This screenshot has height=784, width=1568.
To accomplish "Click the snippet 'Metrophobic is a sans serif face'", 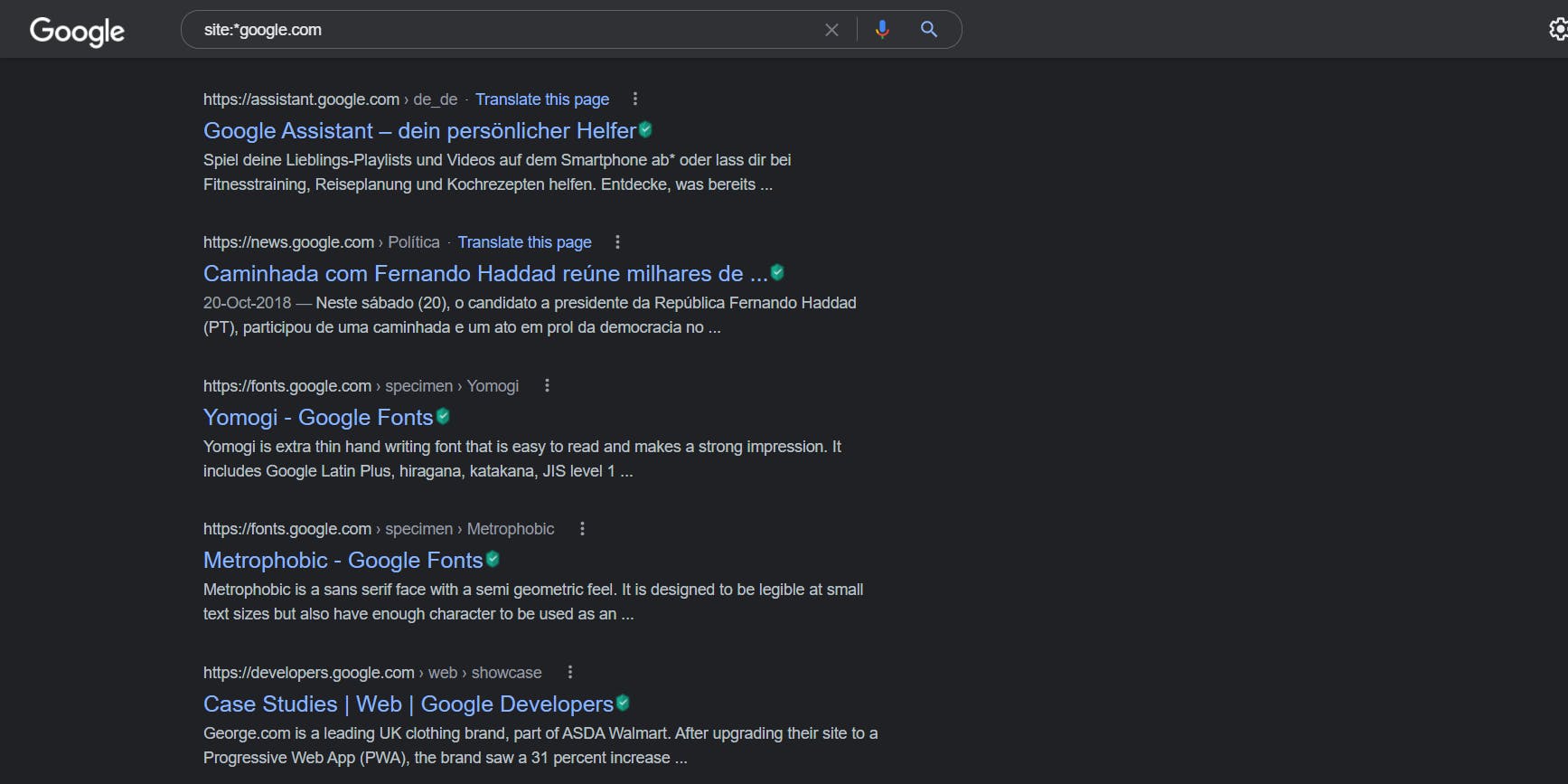I will (533, 601).
